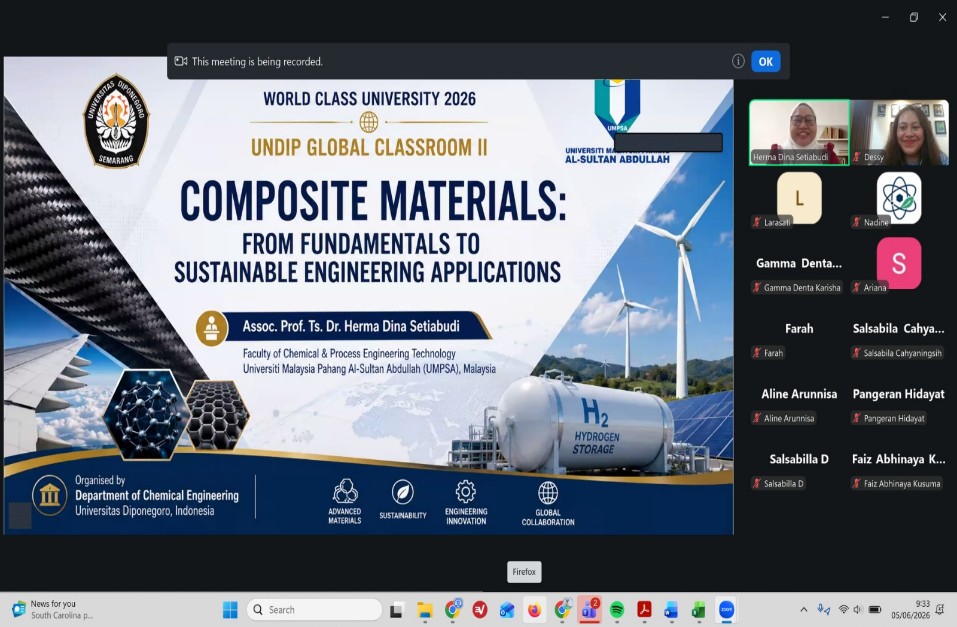The image size is (957, 627).
Task: Open the battery tray icon
Action: click(x=875, y=609)
